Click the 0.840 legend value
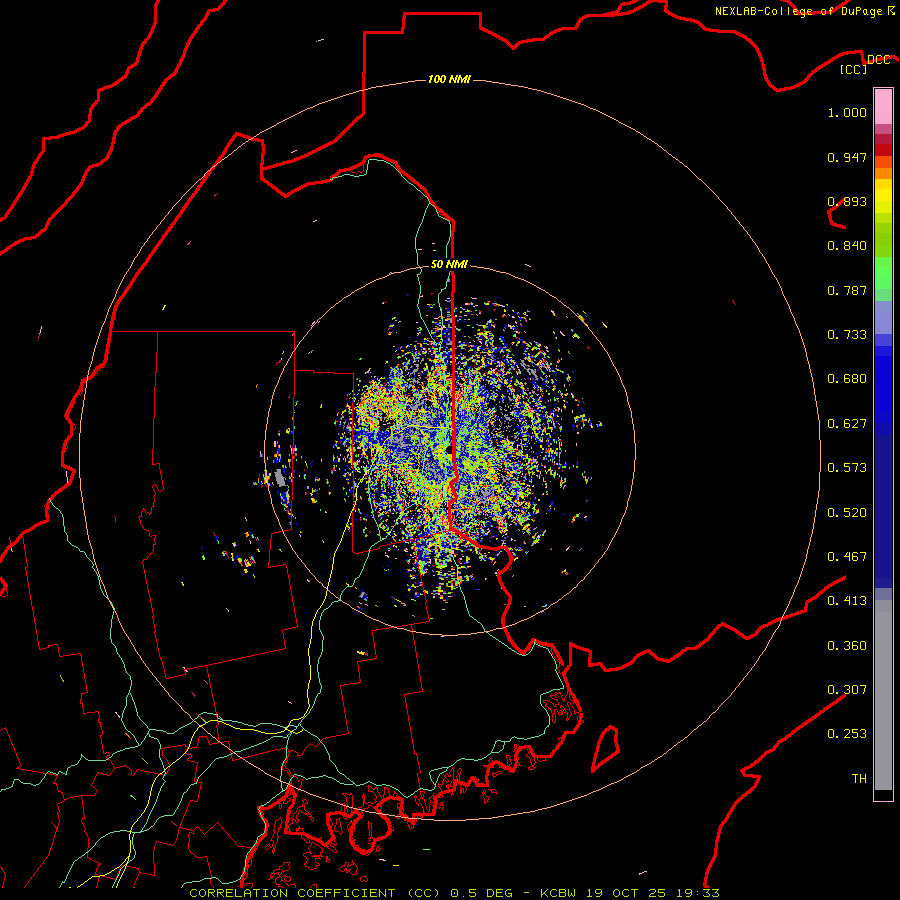 pyautogui.click(x=847, y=246)
